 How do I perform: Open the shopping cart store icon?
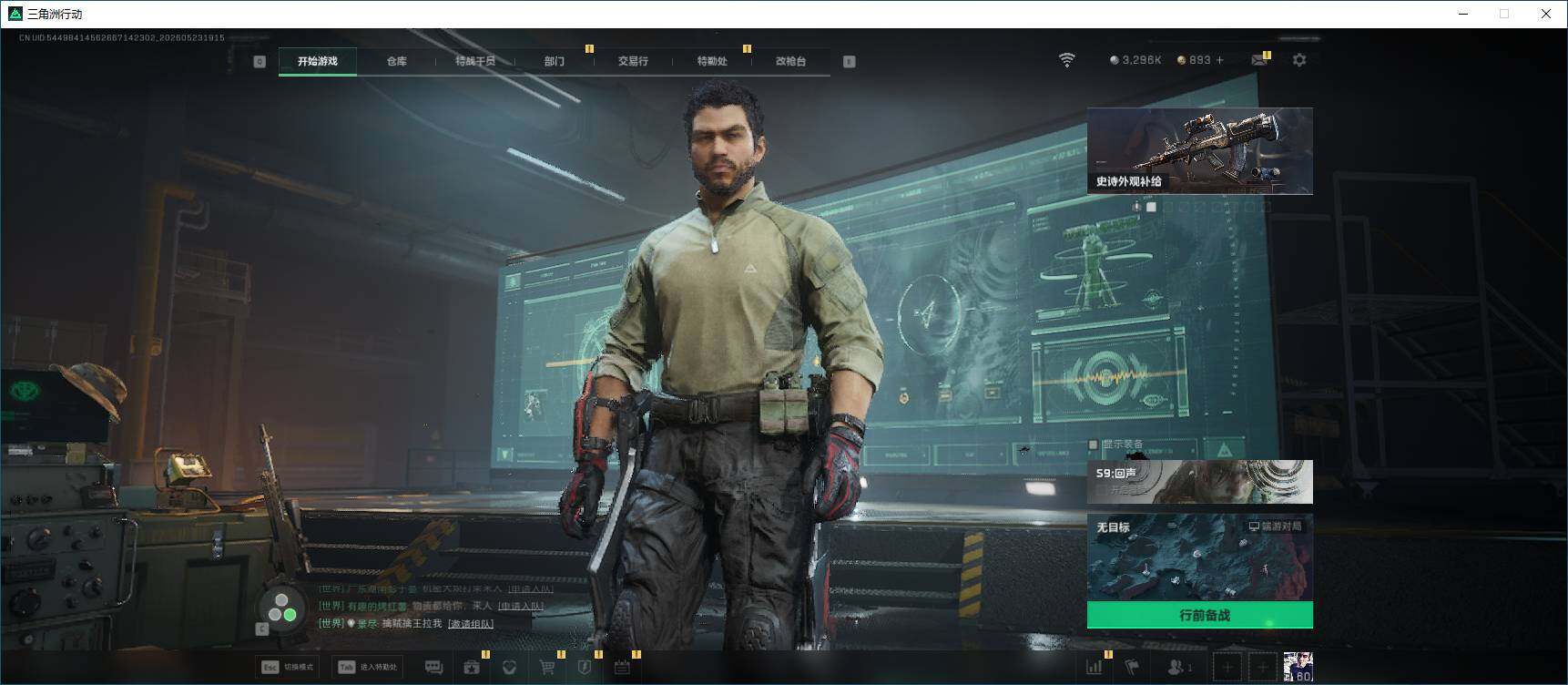(547, 668)
